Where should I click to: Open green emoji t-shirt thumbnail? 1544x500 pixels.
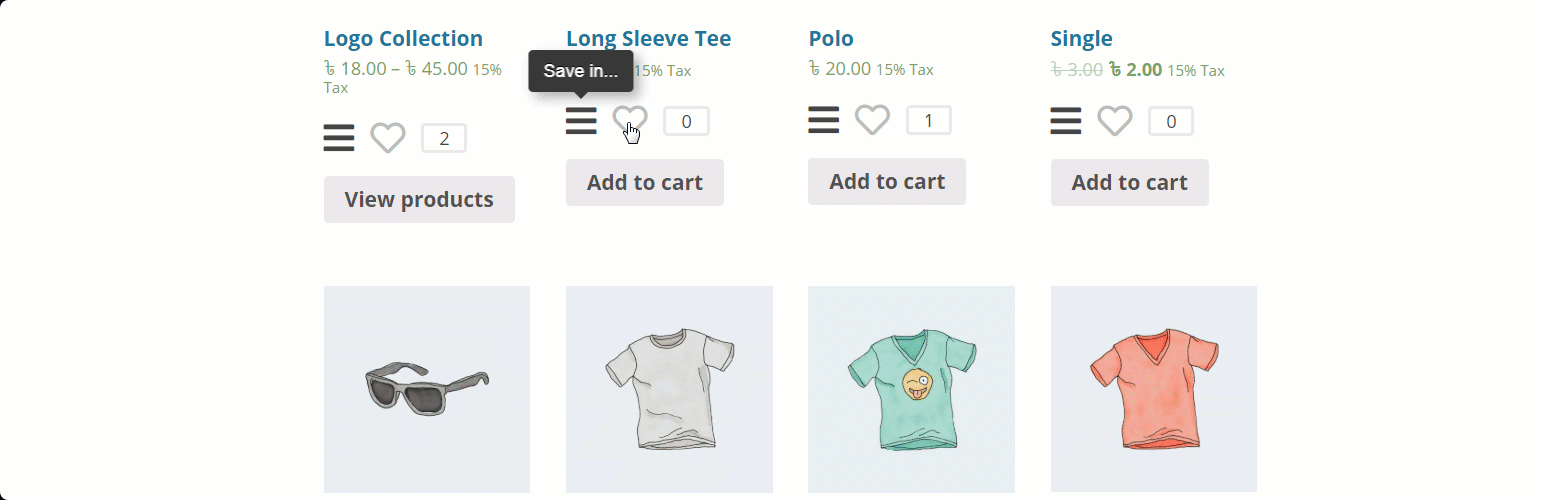tap(911, 389)
